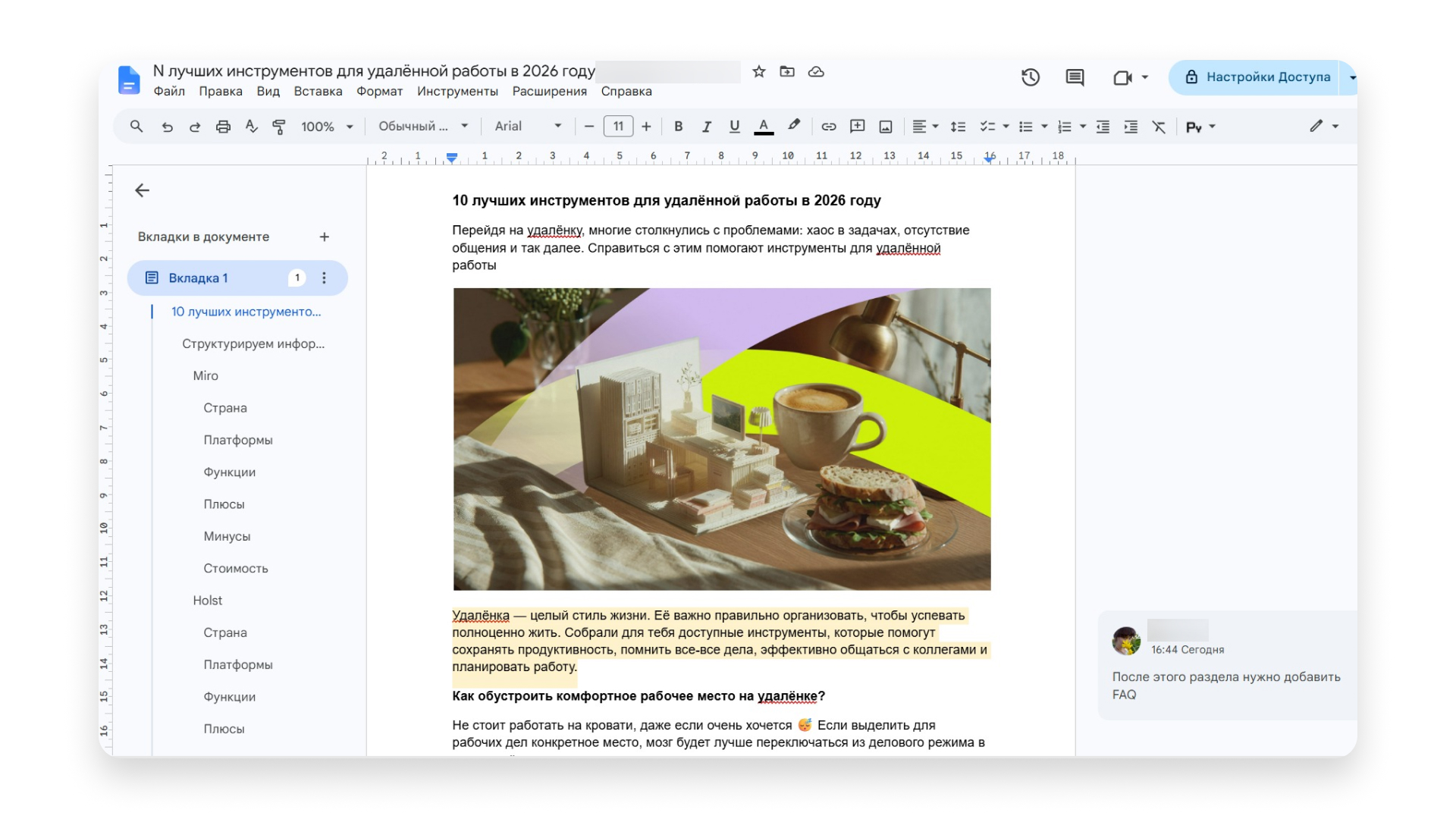Activate the paint format tool
The width and height of the screenshot is (1456, 819).
click(279, 127)
